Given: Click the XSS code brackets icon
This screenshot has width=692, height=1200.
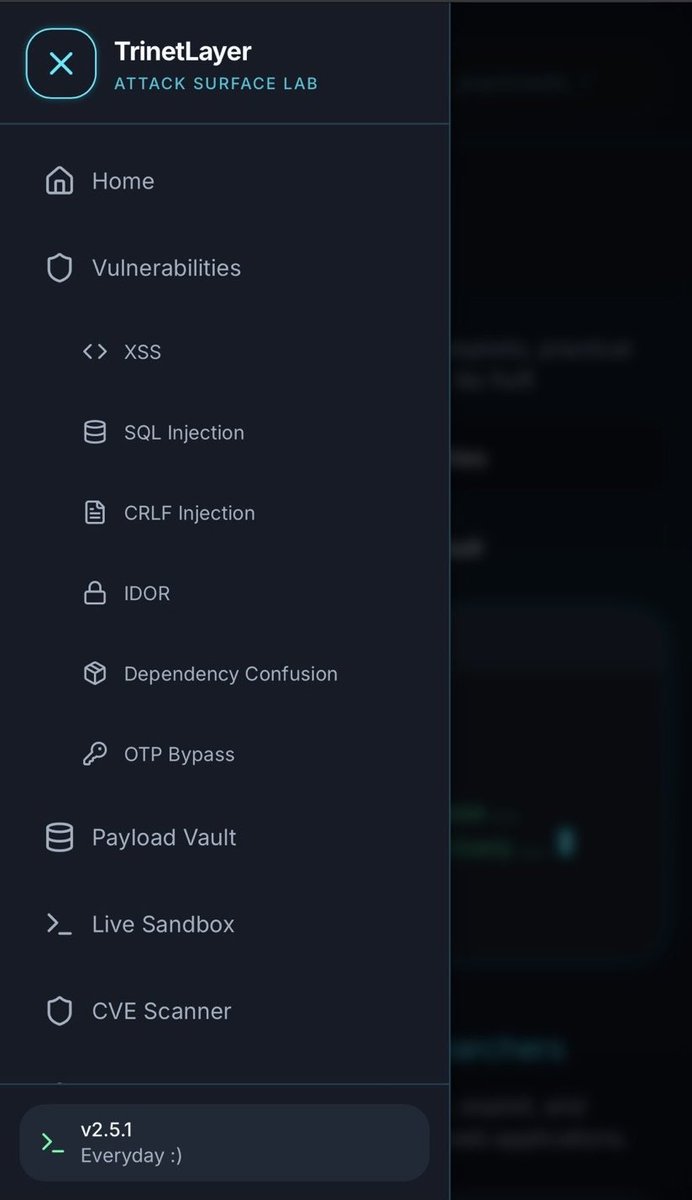Looking at the screenshot, I should [95, 352].
